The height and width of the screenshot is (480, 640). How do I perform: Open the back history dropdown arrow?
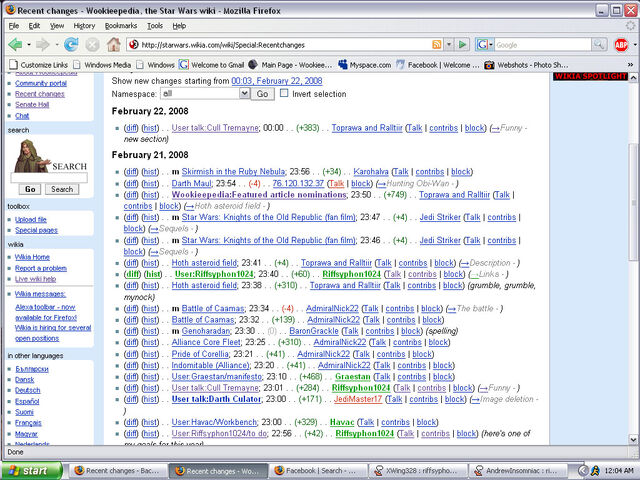(29, 44)
